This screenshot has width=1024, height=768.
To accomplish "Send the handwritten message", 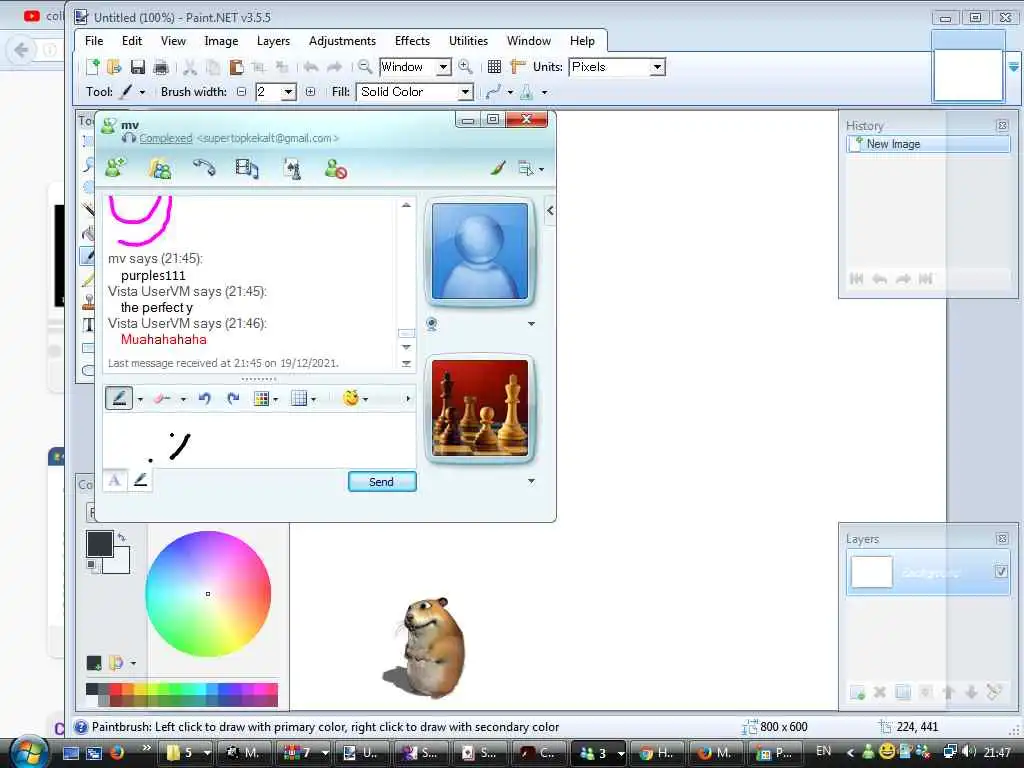I will click(x=382, y=481).
